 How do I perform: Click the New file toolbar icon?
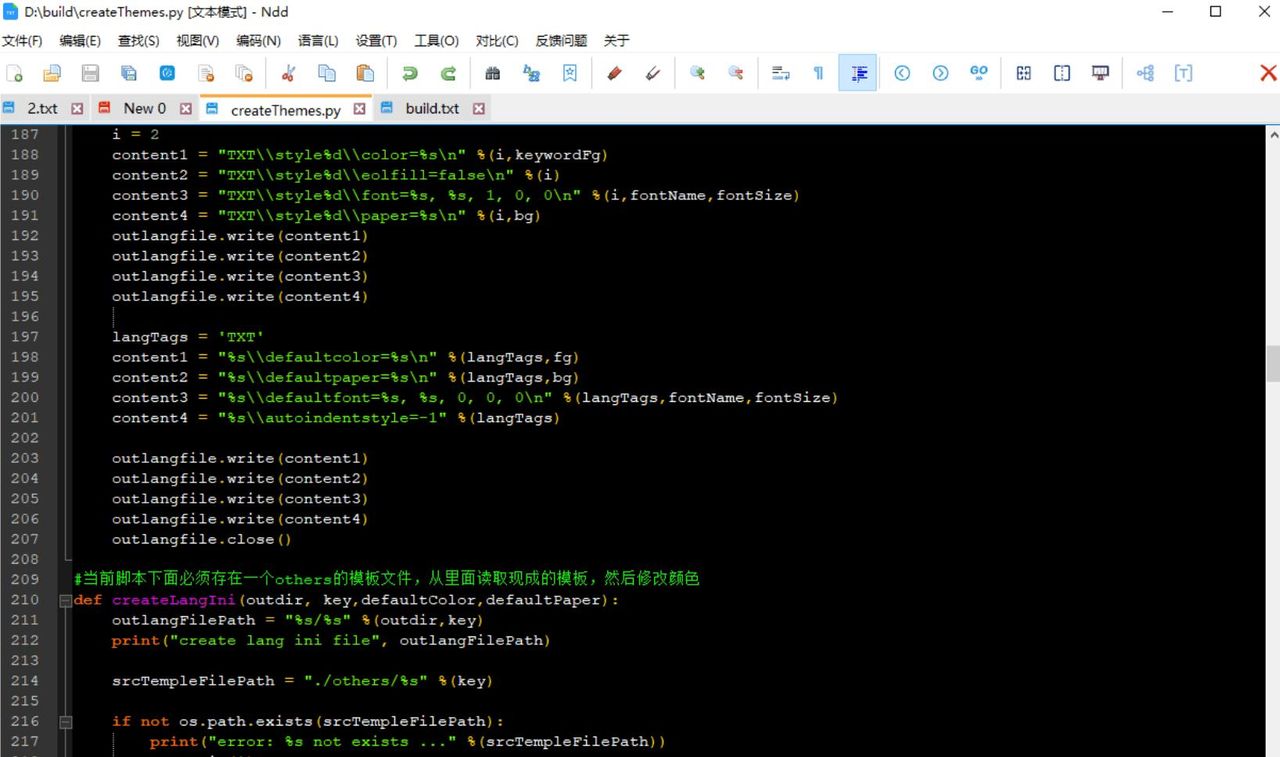coord(15,73)
